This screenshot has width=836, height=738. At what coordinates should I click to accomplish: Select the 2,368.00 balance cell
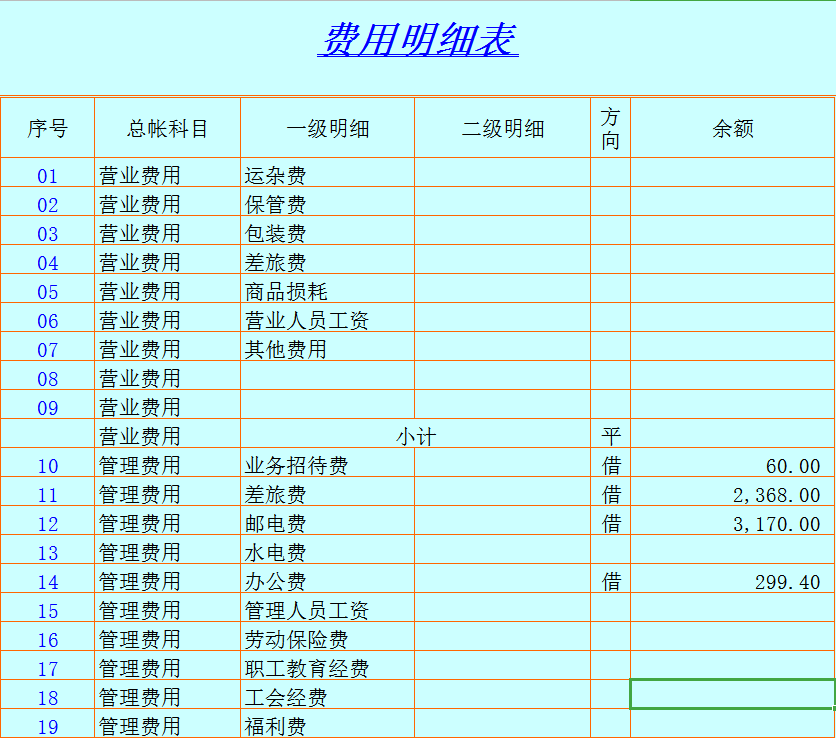pyautogui.click(x=731, y=493)
